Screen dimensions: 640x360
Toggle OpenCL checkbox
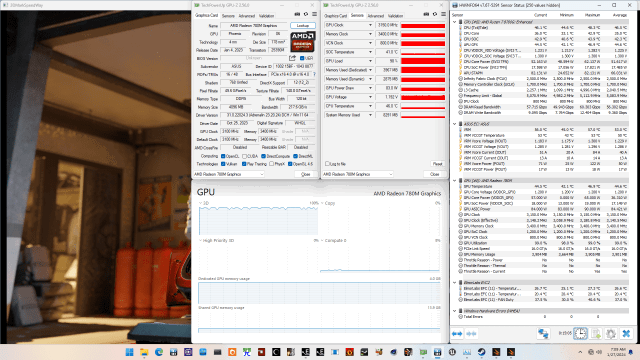[x=223, y=156]
